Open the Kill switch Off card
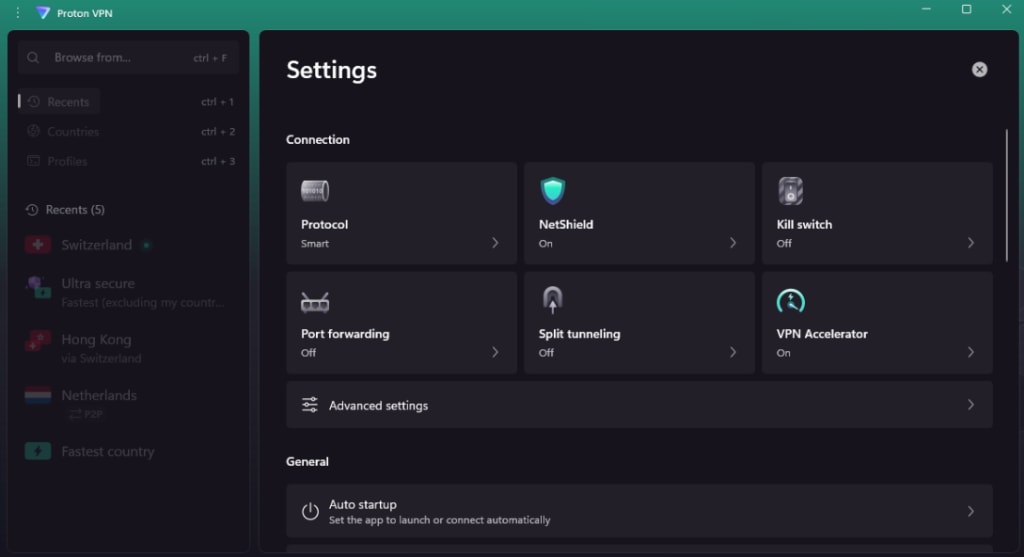Screen dimensions: 1024x557 (877, 214)
